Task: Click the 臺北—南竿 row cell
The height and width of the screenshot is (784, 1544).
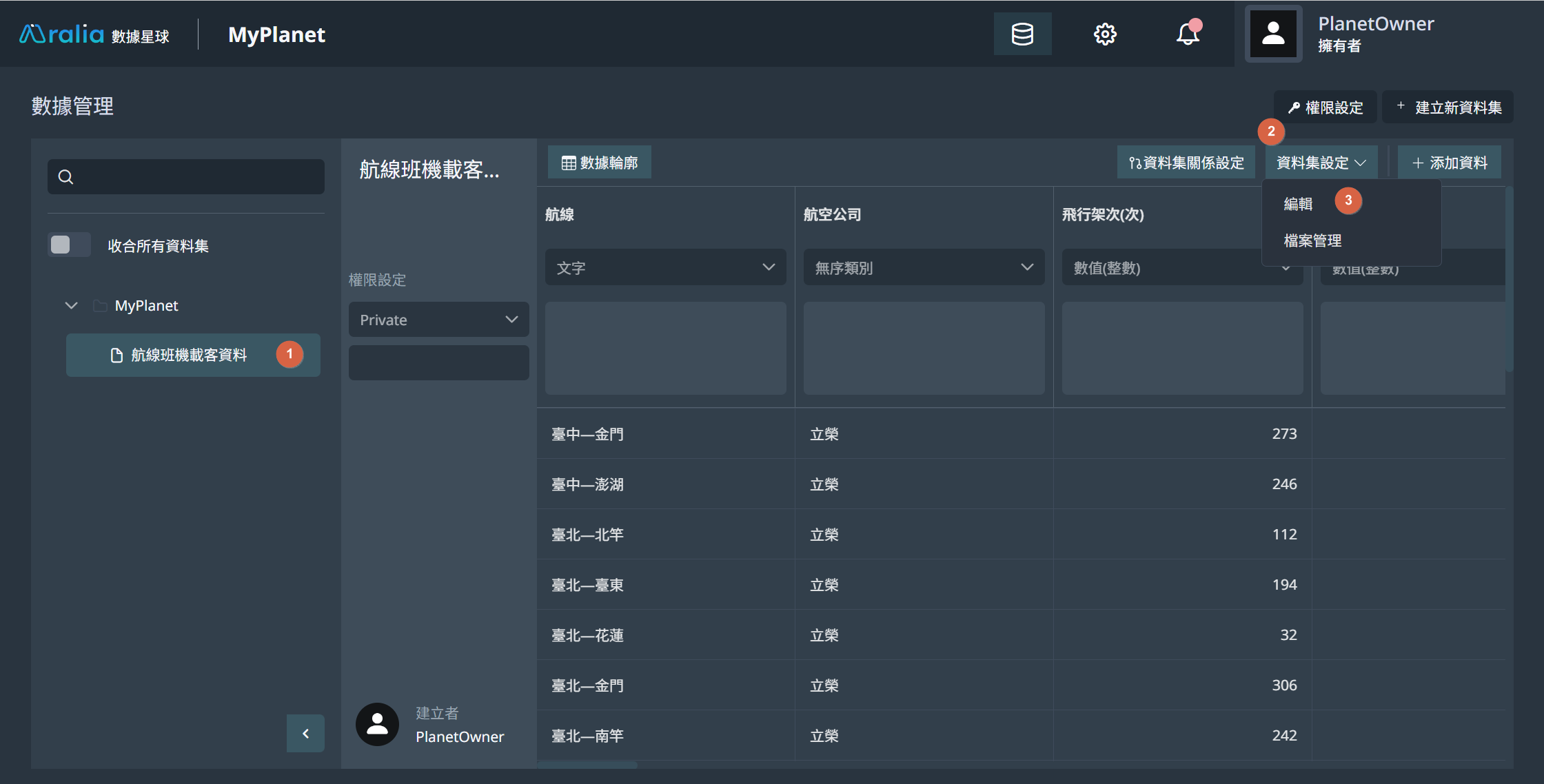Action: [666, 736]
